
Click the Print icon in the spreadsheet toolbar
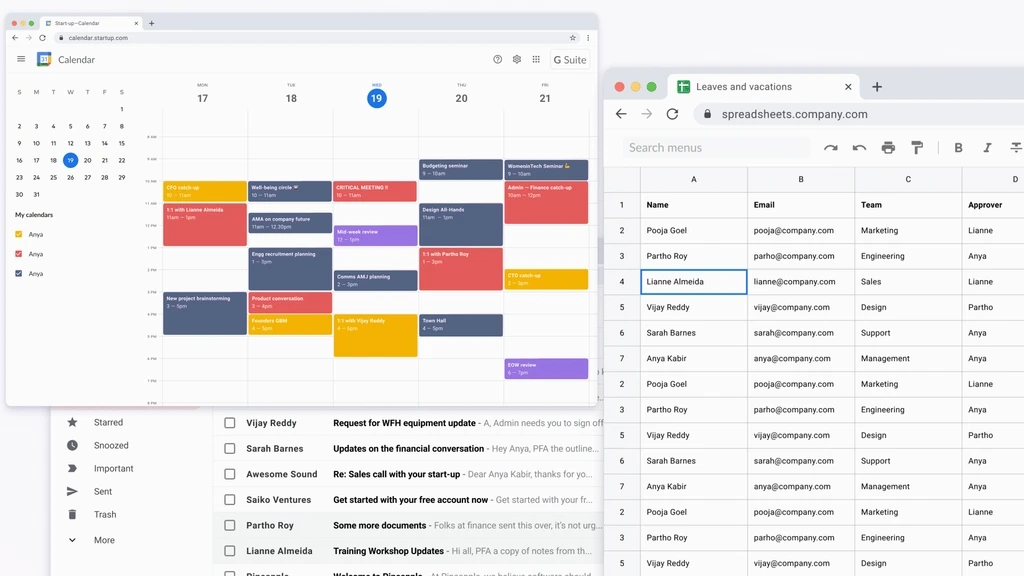tap(887, 147)
